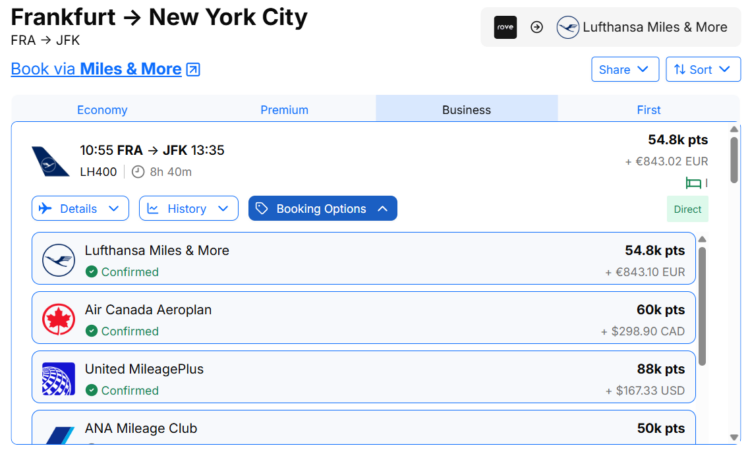This screenshot has width=750, height=450.
Task: Click the clock icon next to 8h 40m
Action: [138, 172]
